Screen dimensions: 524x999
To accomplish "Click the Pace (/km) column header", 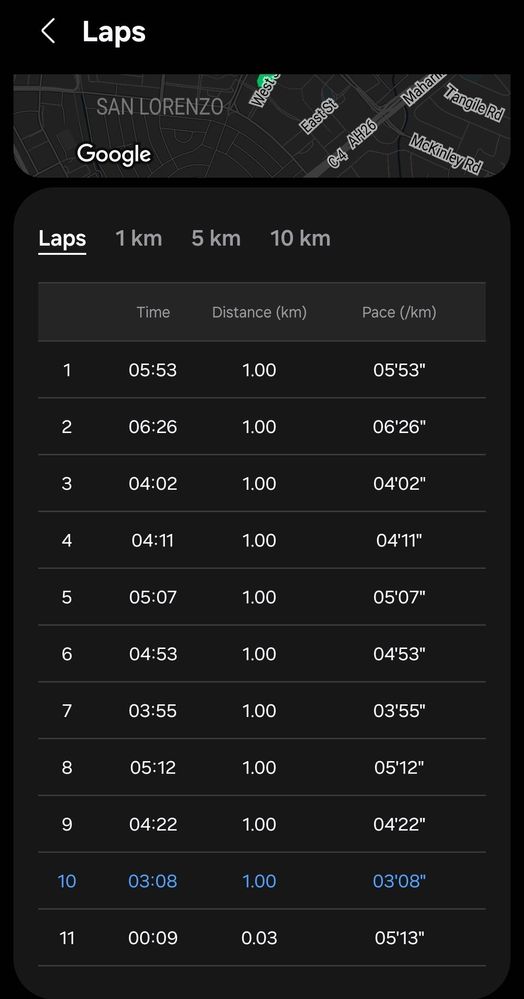I will coord(399,312).
